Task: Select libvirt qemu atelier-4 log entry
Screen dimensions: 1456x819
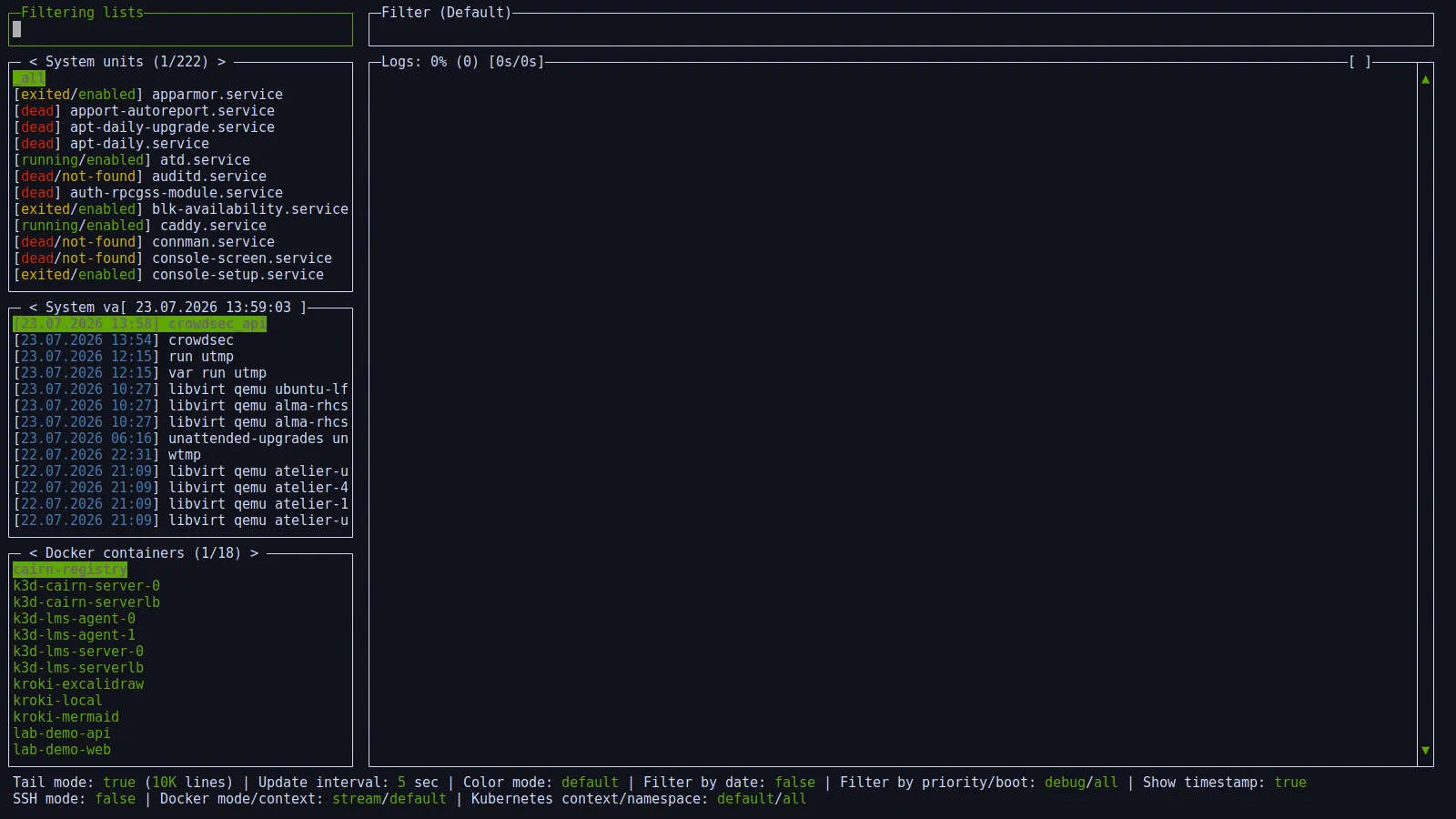Action: 181,488
